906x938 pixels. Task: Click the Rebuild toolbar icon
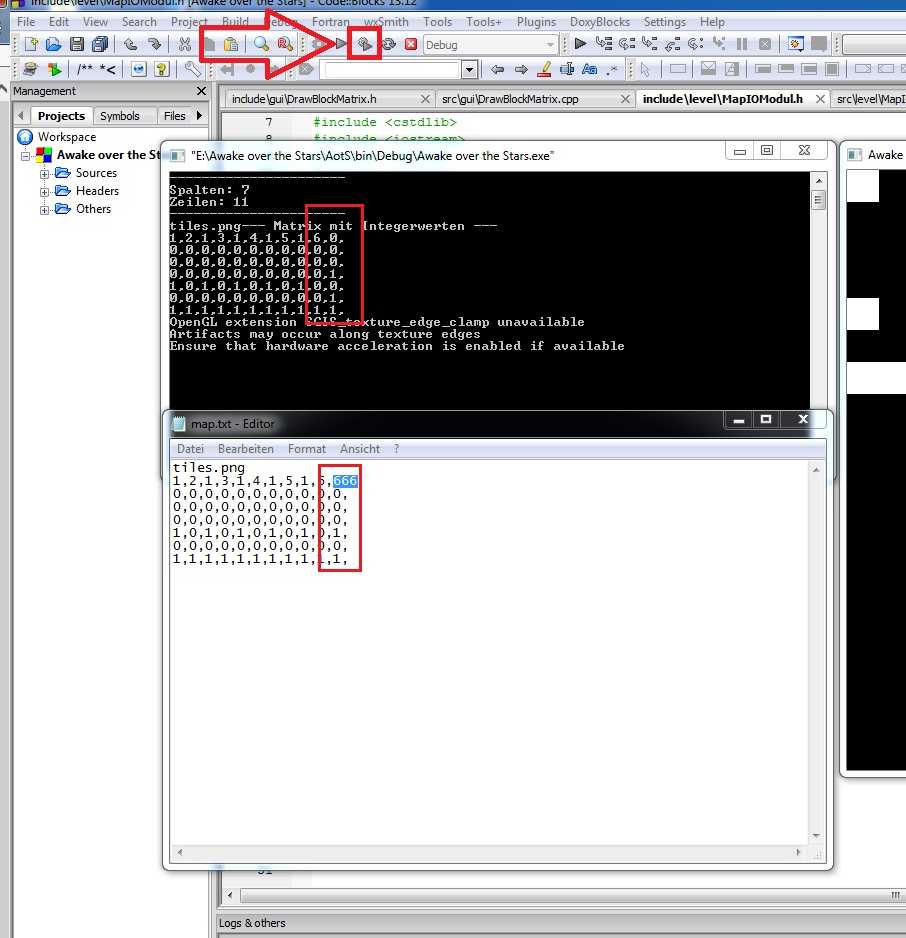(x=388, y=44)
